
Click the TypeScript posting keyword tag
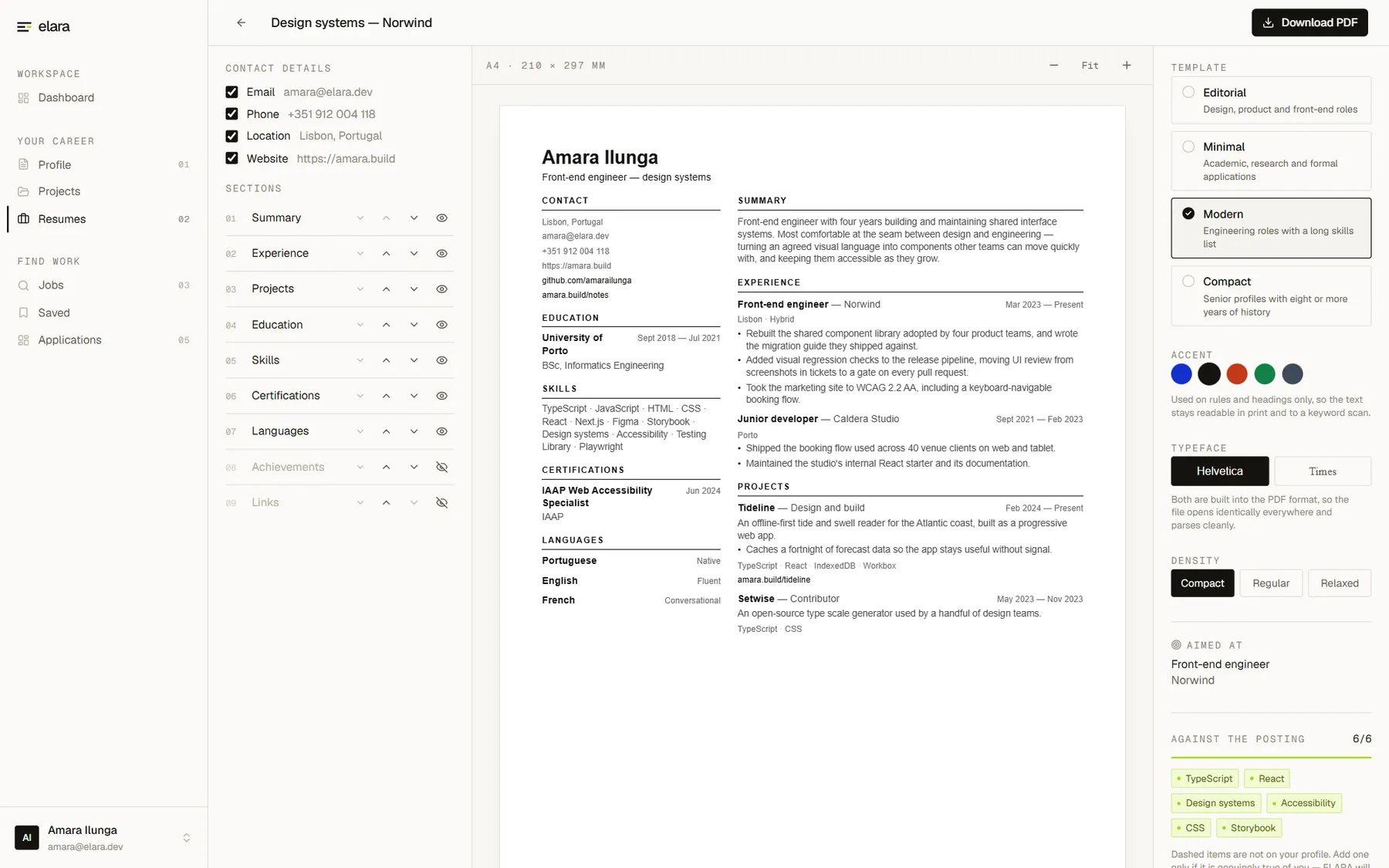point(1205,778)
